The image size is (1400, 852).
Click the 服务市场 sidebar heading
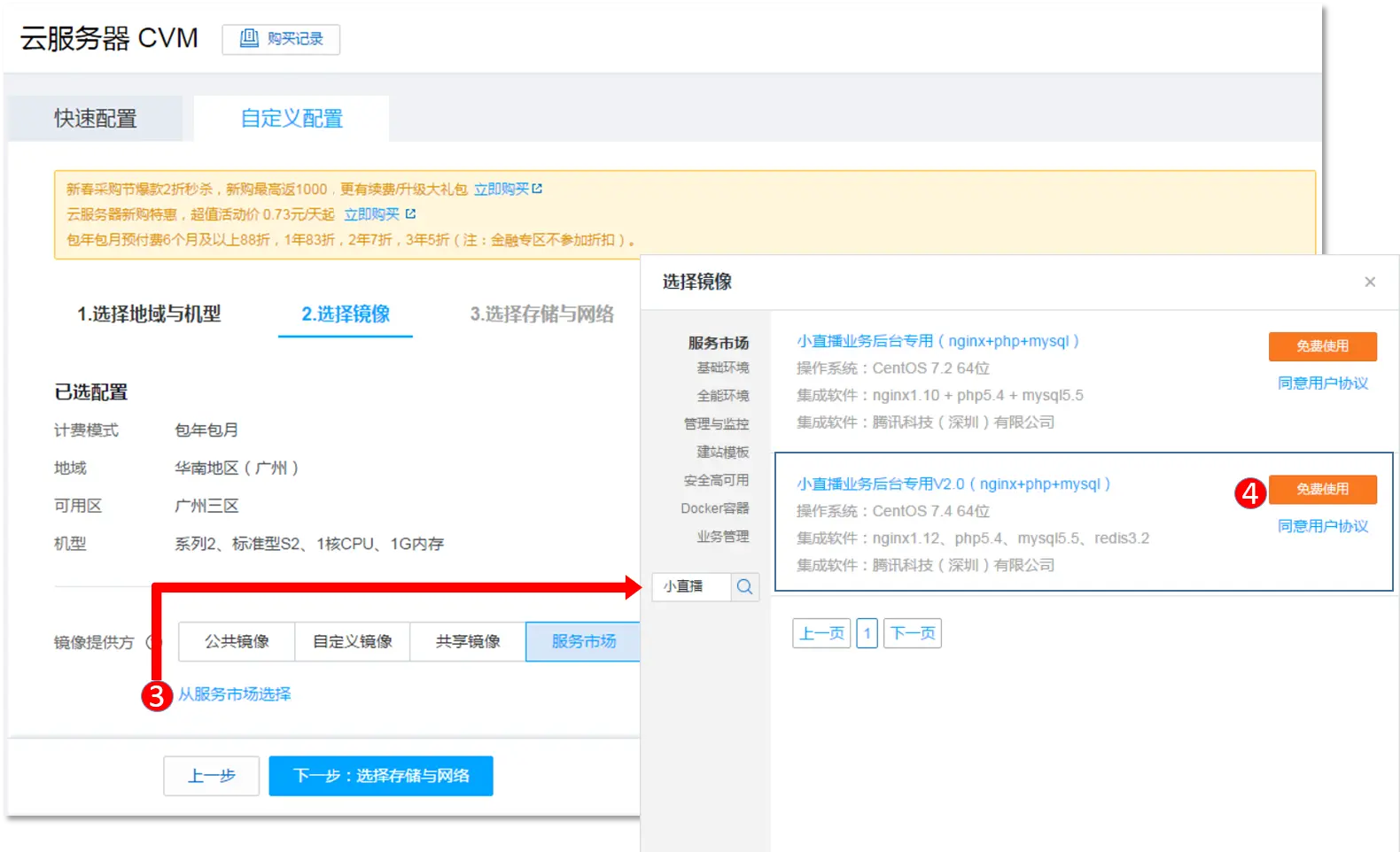click(x=719, y=343)
